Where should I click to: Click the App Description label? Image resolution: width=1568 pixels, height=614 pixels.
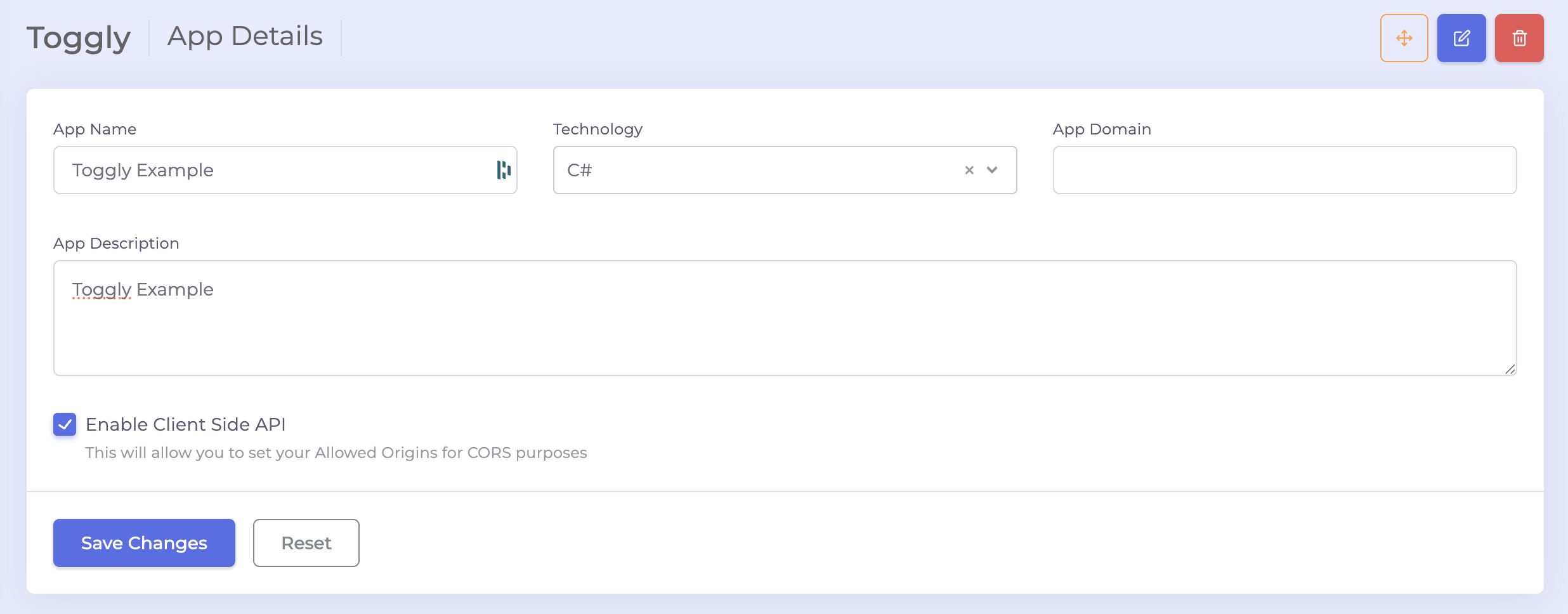[116, 244]
